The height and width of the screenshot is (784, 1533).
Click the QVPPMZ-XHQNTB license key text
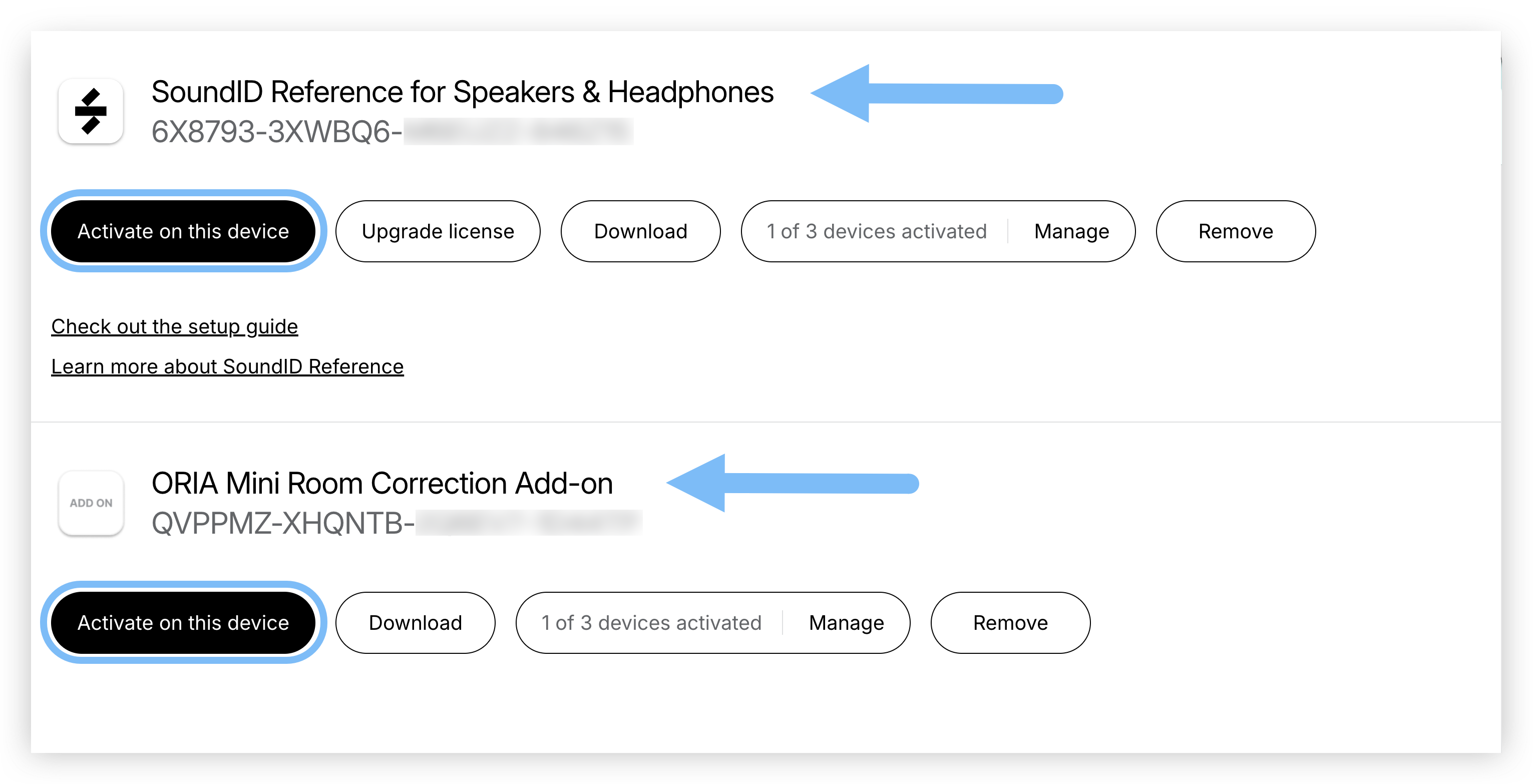point(283,523)
